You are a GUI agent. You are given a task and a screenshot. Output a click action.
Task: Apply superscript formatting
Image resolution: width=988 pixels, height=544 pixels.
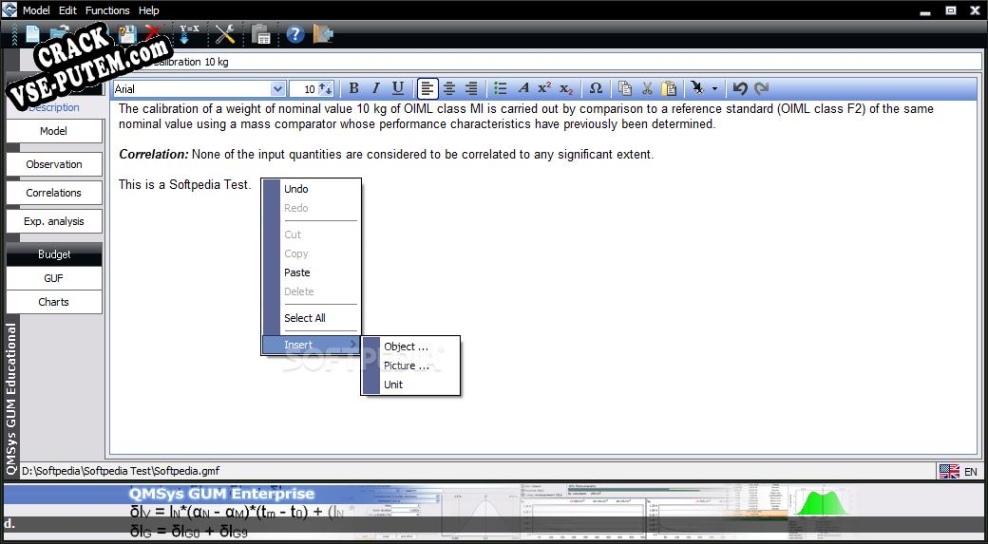pyautogui.click(x=544, y=88)
